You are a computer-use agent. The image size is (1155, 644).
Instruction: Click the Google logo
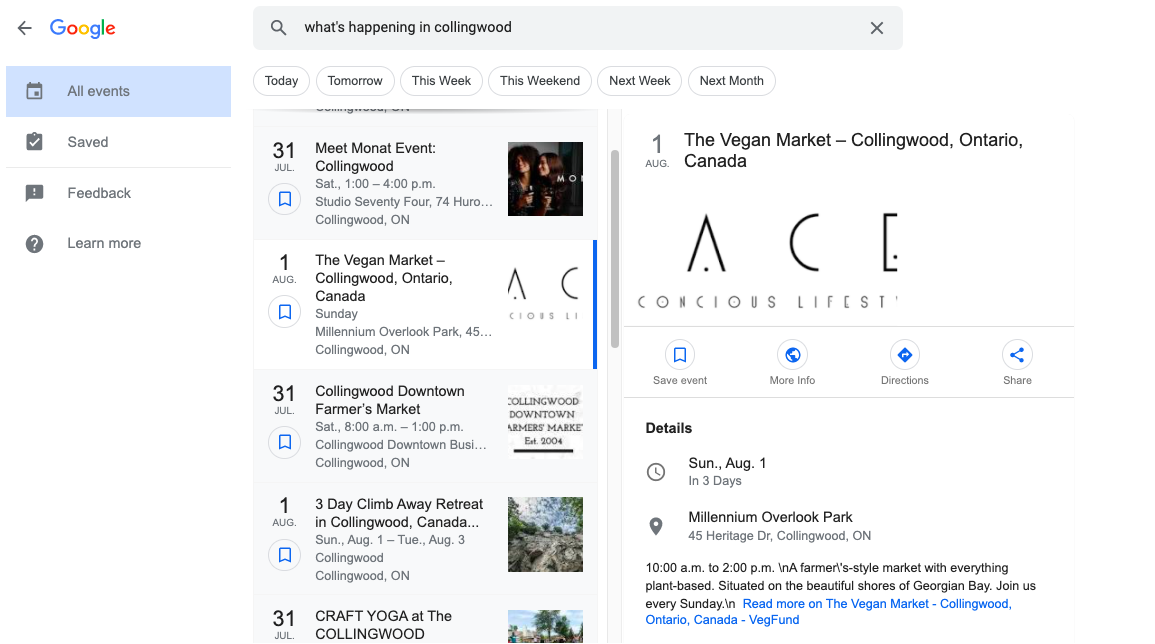[x=82, y=28]
